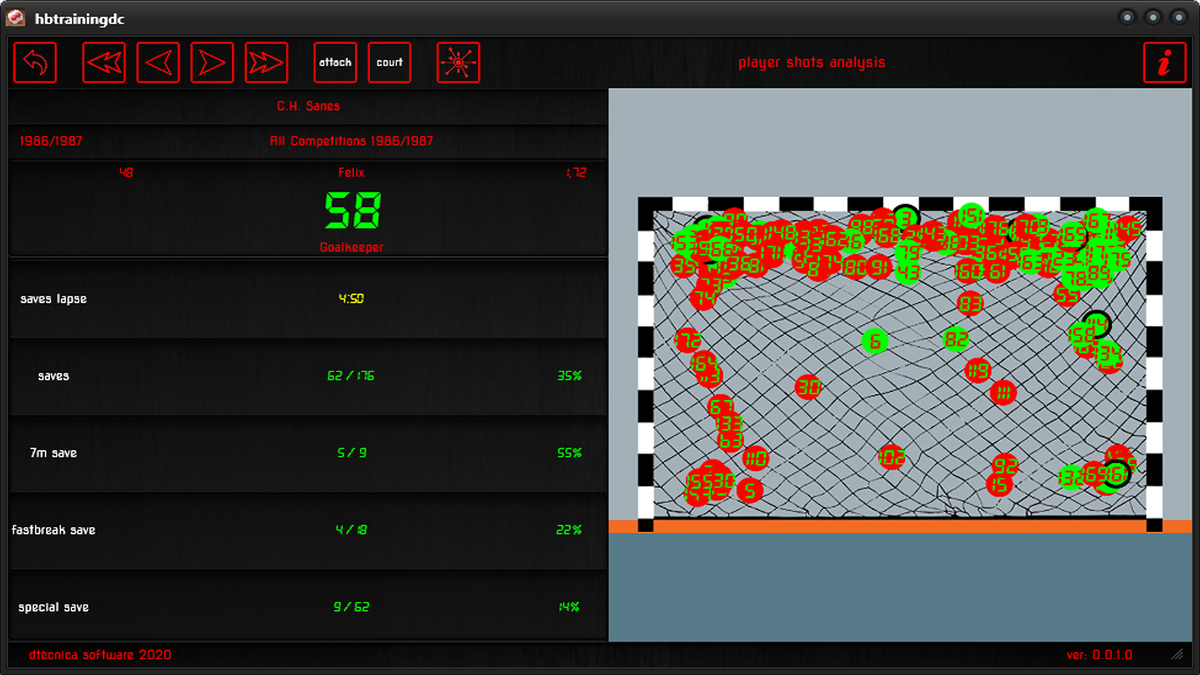Click the player shots analysis heading
The image size is (1200, 675).
[x=812, y=62]
